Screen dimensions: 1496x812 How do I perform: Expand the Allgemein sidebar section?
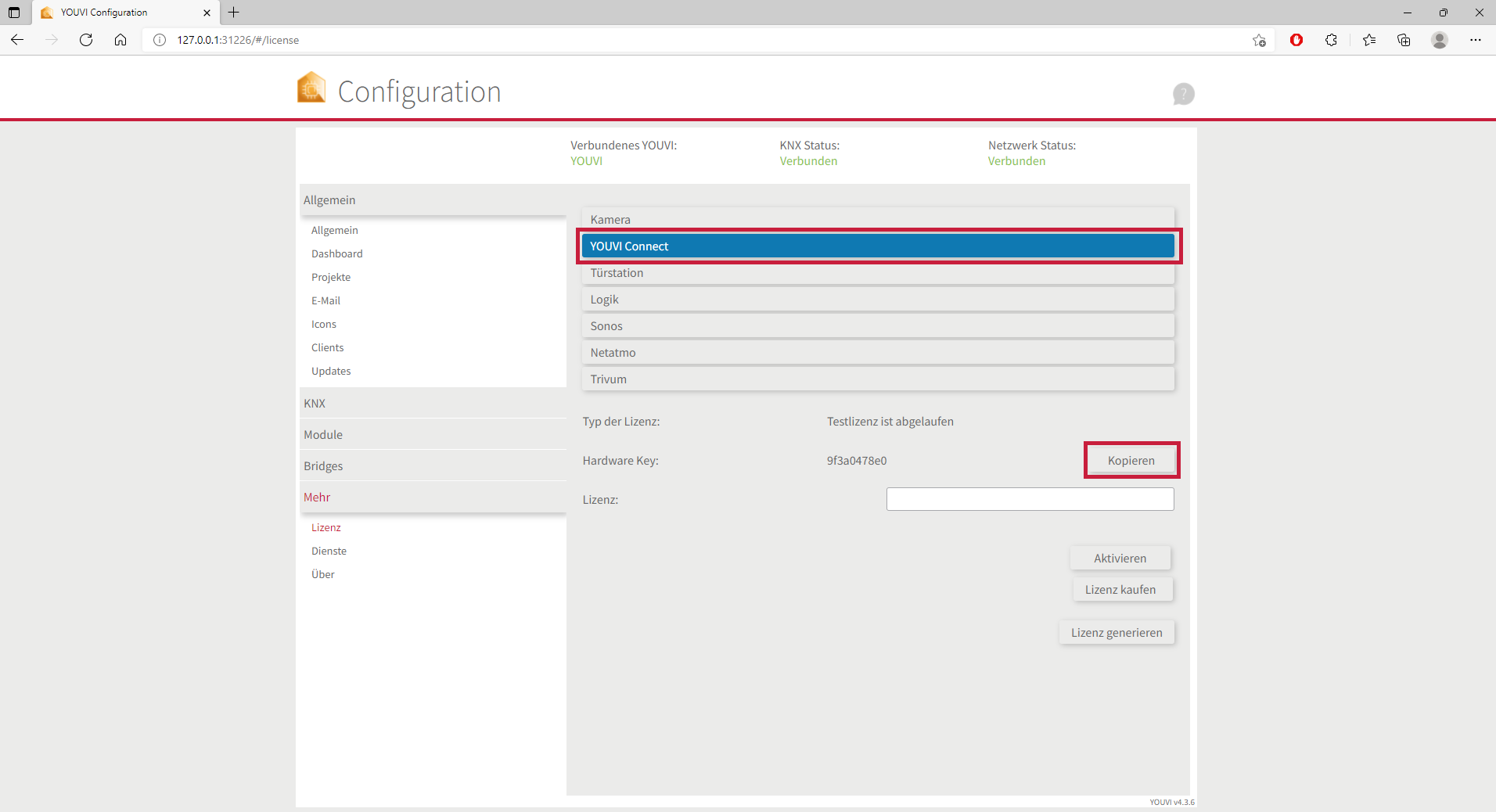coord(433,200)
